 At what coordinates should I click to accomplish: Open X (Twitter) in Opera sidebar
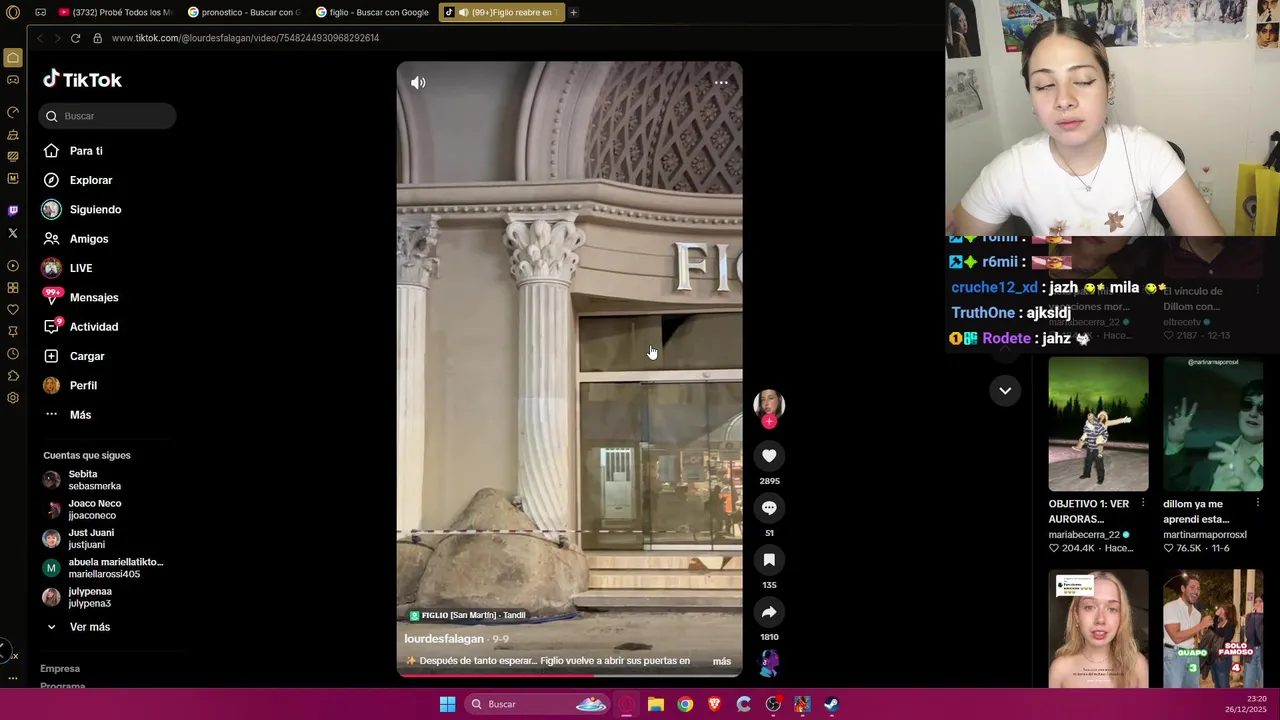point(13,233)
